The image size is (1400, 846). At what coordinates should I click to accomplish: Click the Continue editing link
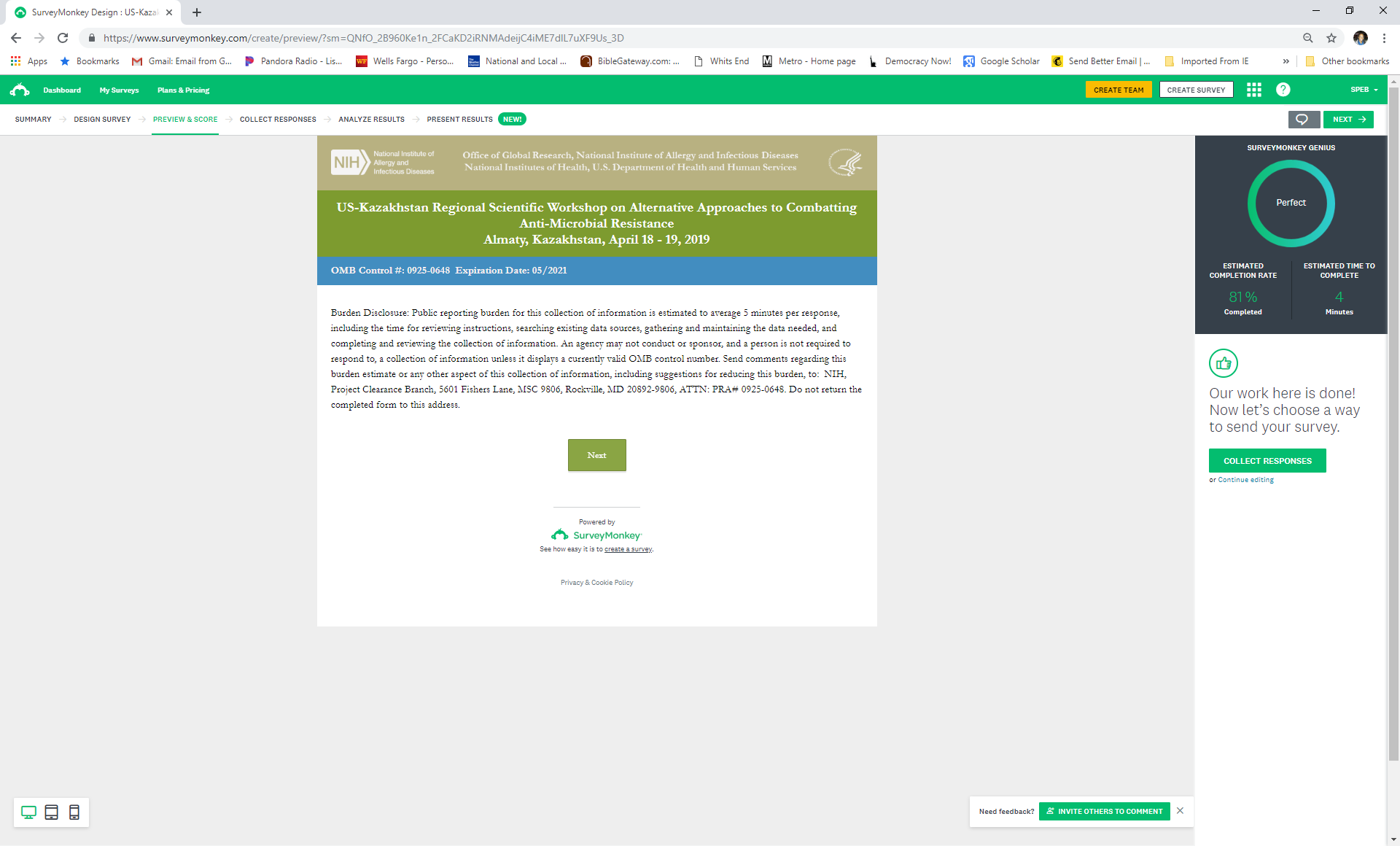click(1245, 480)
